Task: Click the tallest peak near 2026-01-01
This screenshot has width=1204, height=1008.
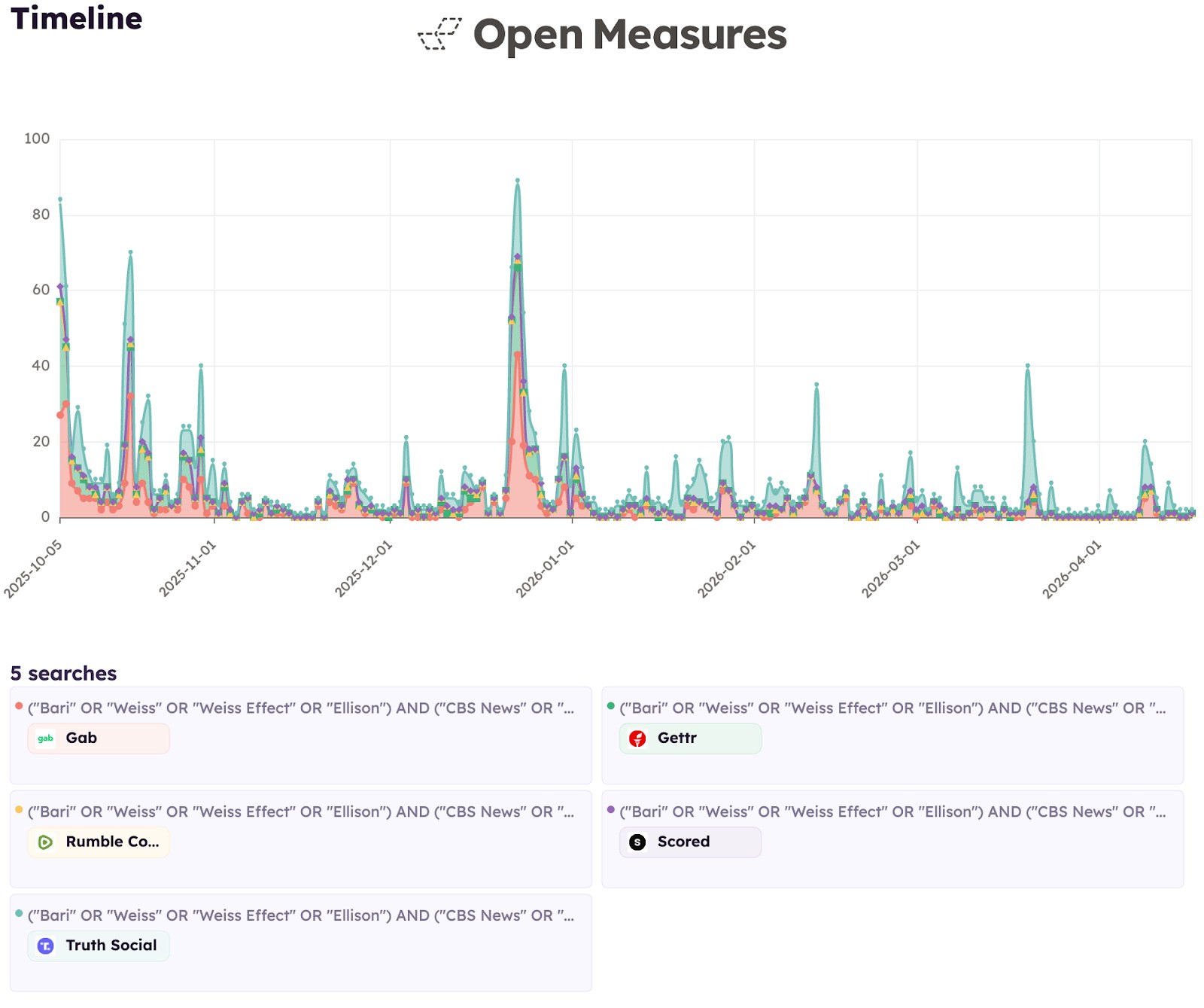Action: pos(518,181)
